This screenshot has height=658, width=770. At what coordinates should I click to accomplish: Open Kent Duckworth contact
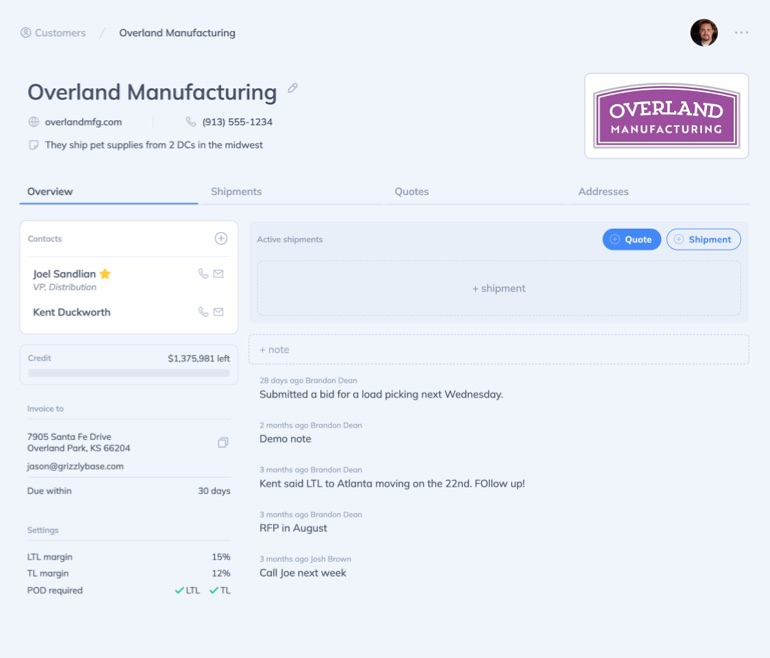click(72, 312)
